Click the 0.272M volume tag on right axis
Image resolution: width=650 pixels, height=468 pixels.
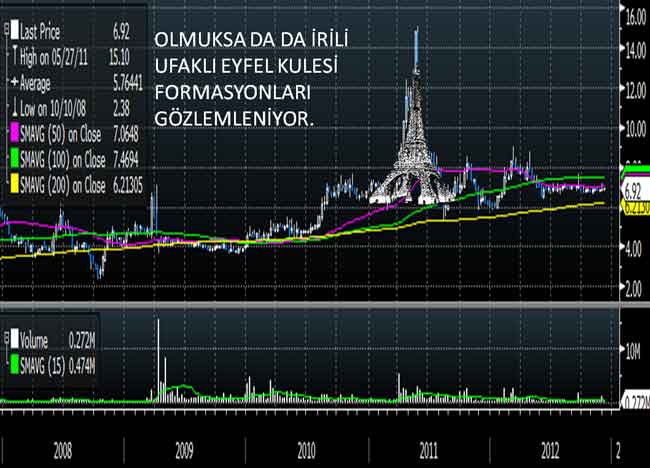tap(635, 401)
